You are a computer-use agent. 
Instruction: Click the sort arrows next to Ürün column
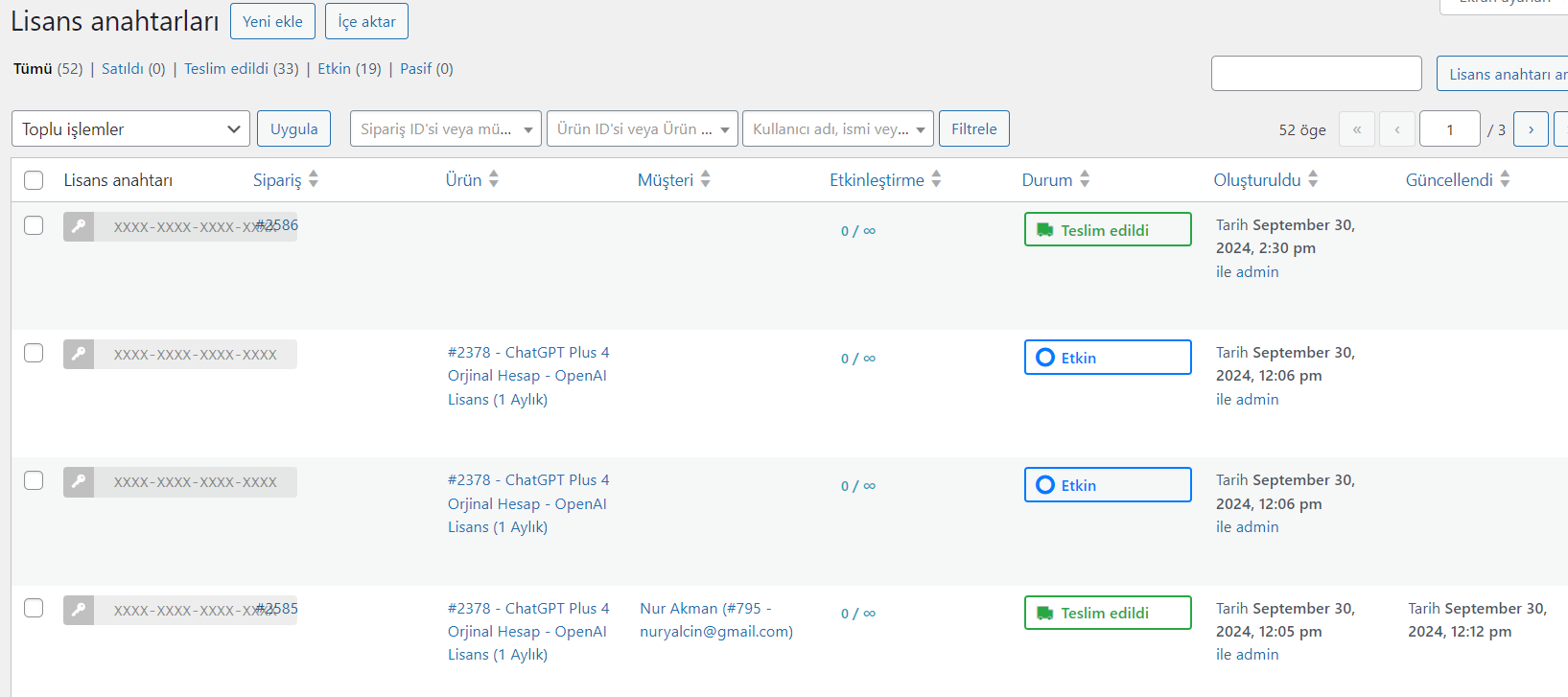(494, 179)
